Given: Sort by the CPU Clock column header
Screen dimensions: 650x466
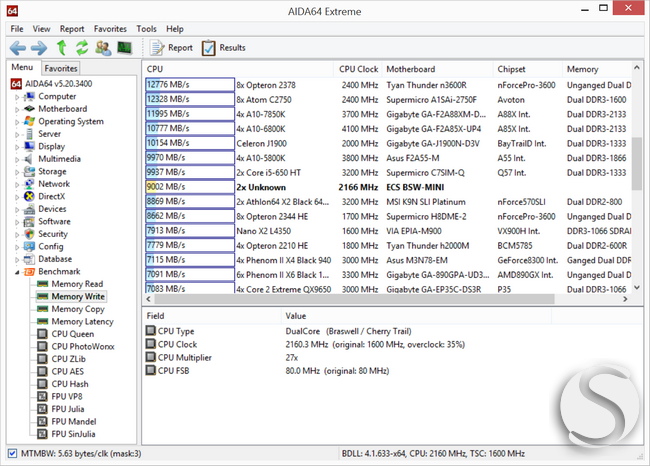Looking at the screenshot, I should (x=359, y=69).
